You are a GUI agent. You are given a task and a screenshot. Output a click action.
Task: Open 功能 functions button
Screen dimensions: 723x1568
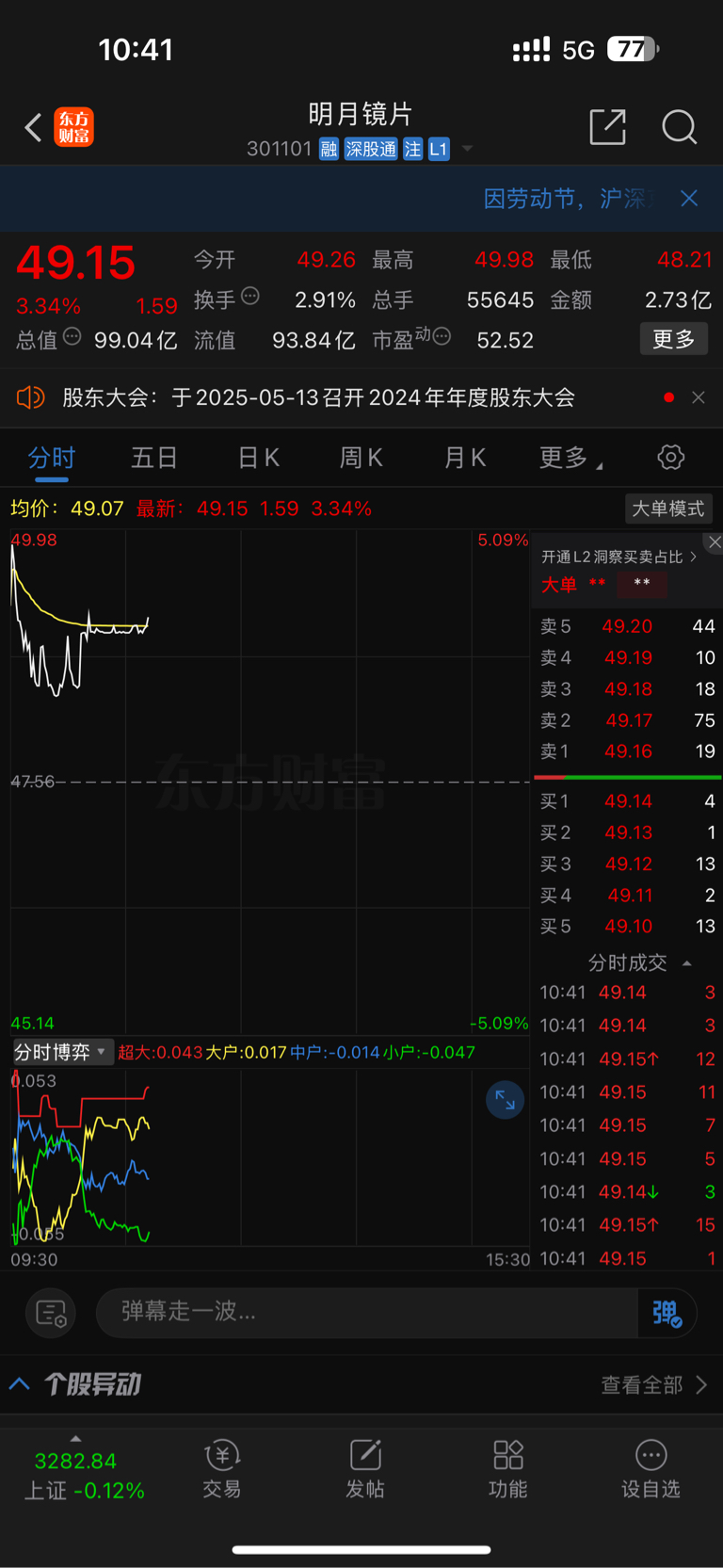508,1467
